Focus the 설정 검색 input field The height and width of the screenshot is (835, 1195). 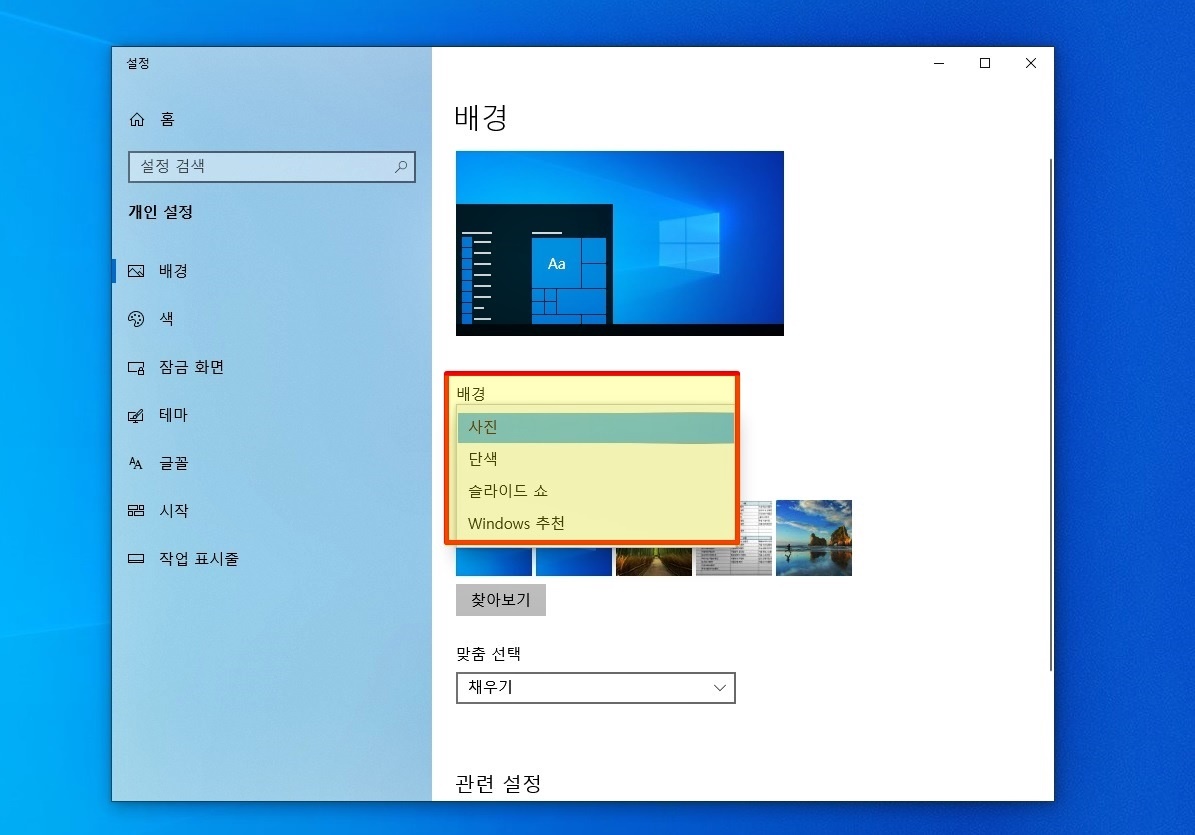coord(272,167)
